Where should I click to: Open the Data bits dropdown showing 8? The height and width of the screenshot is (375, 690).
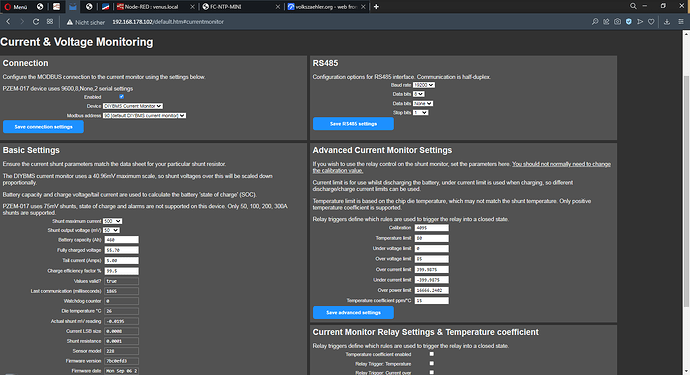pos(418,94)
